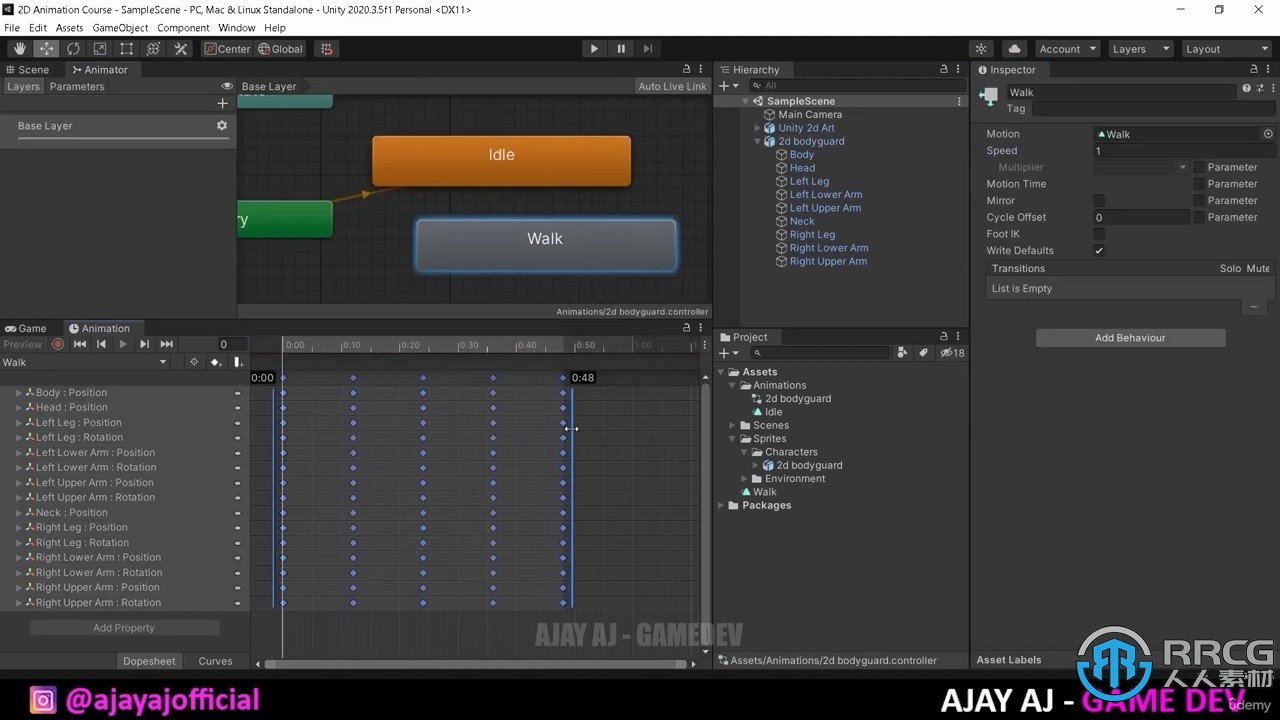Lock the Hierarchy panel
This screenshot has height=720, width=1280.
pyautogui.click(x=944, y=70)
